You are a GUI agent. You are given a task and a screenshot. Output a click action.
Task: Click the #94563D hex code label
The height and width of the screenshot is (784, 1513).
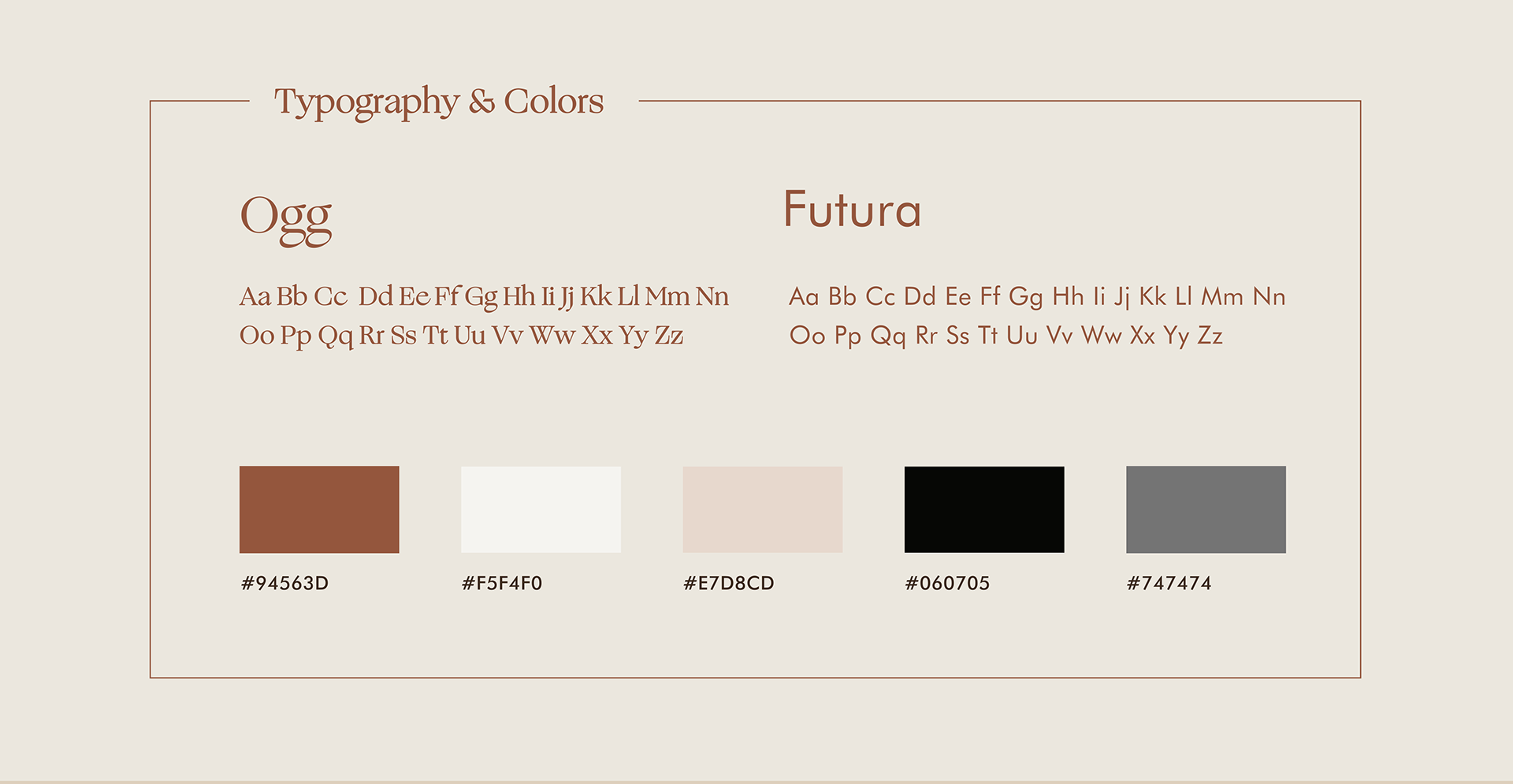pos(284,583)
